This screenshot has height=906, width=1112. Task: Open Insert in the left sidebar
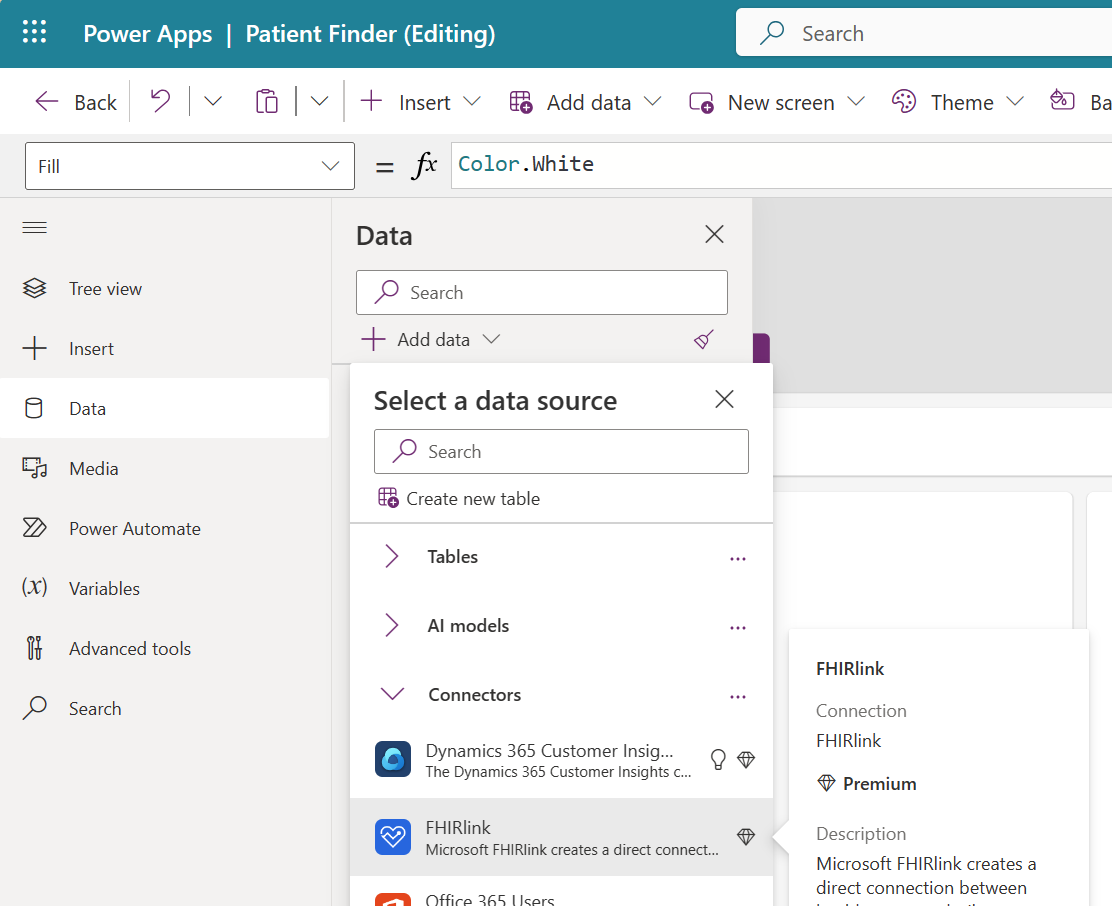pyautogui.click(x=165, y=349)
